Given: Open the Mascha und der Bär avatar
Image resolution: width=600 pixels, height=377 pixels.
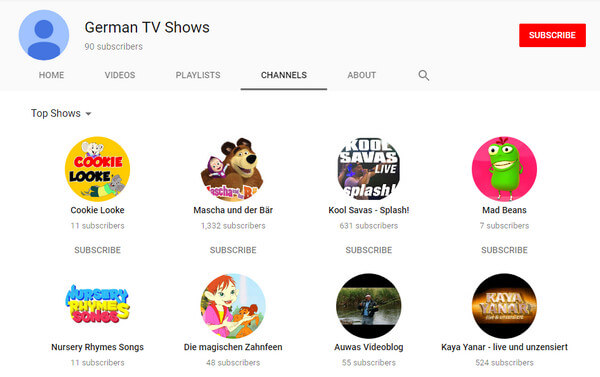Looking at the screenshot, I should click(x=233, y=169).
